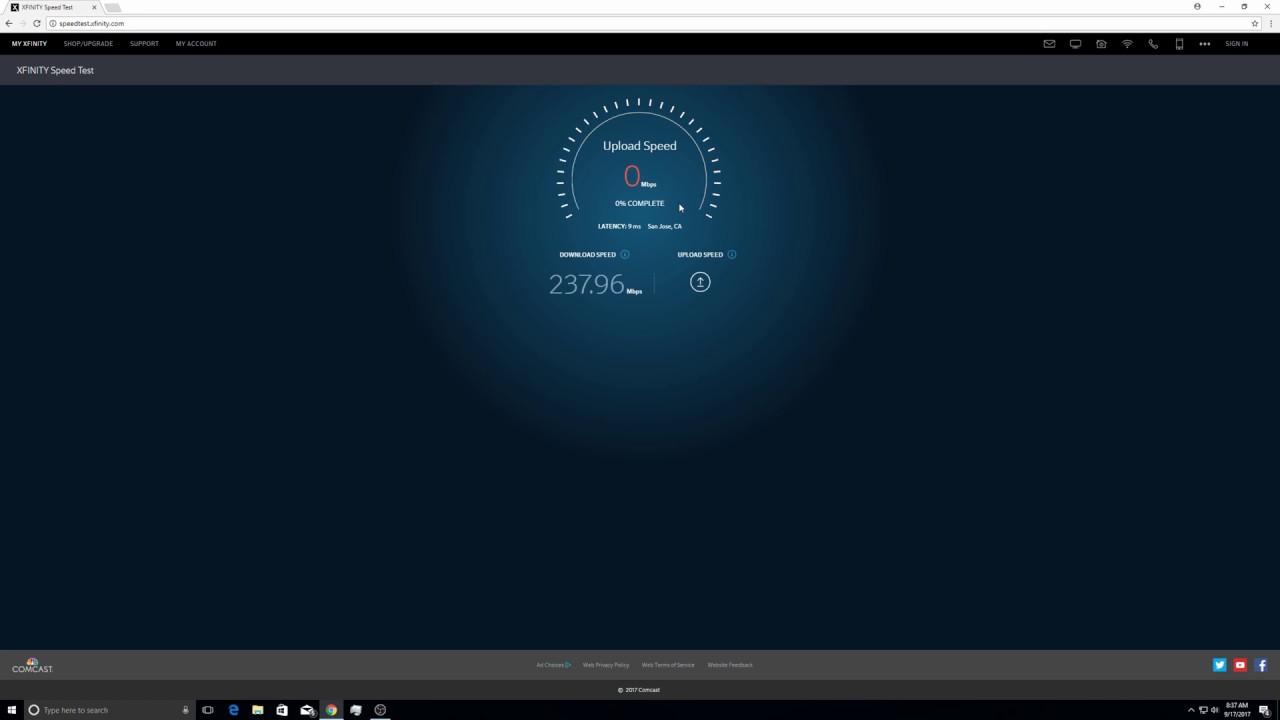Launch Microsoft Edge from taskbar
1280x720 pixels.
[x=233, y=710]
